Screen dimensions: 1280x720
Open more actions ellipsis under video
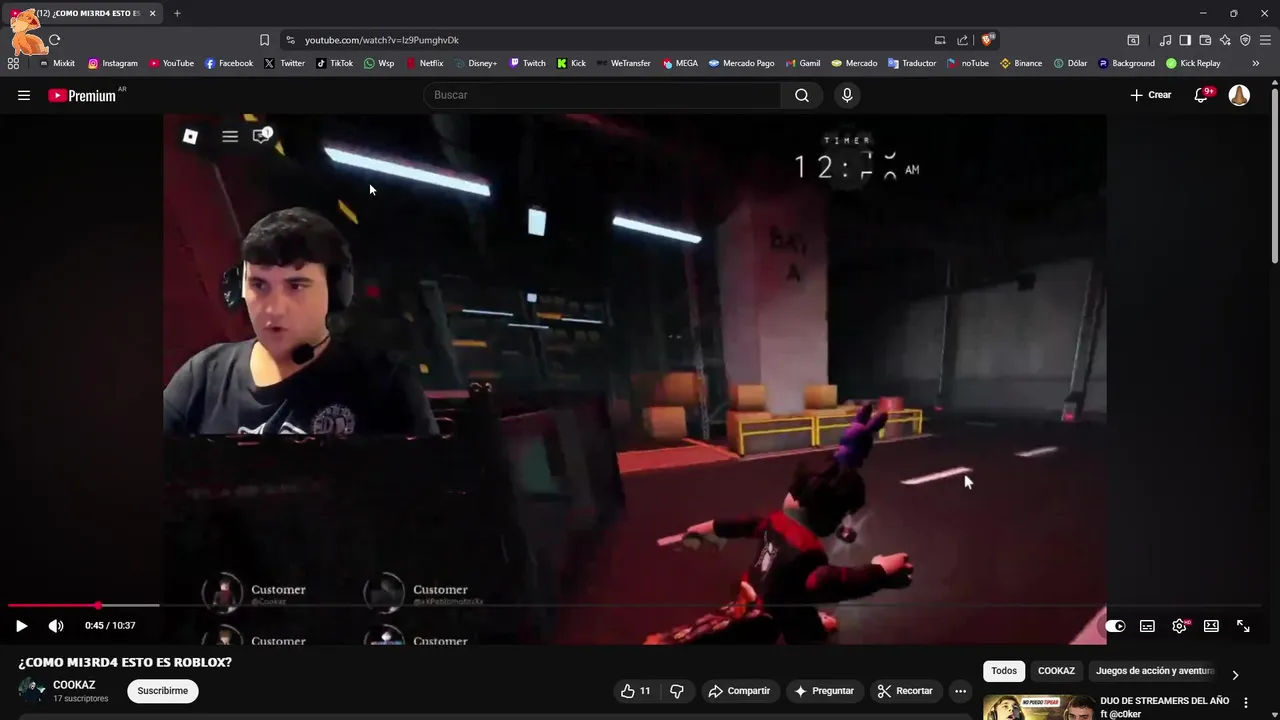[x=960, y=691]
